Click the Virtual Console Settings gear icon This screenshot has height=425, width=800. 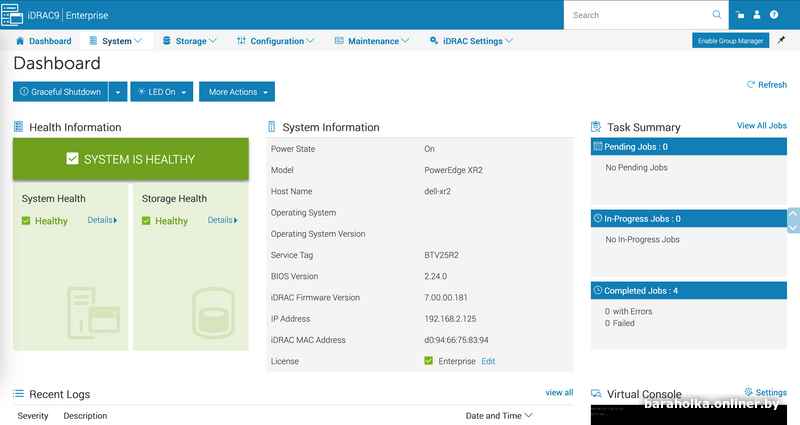(748, 391)
